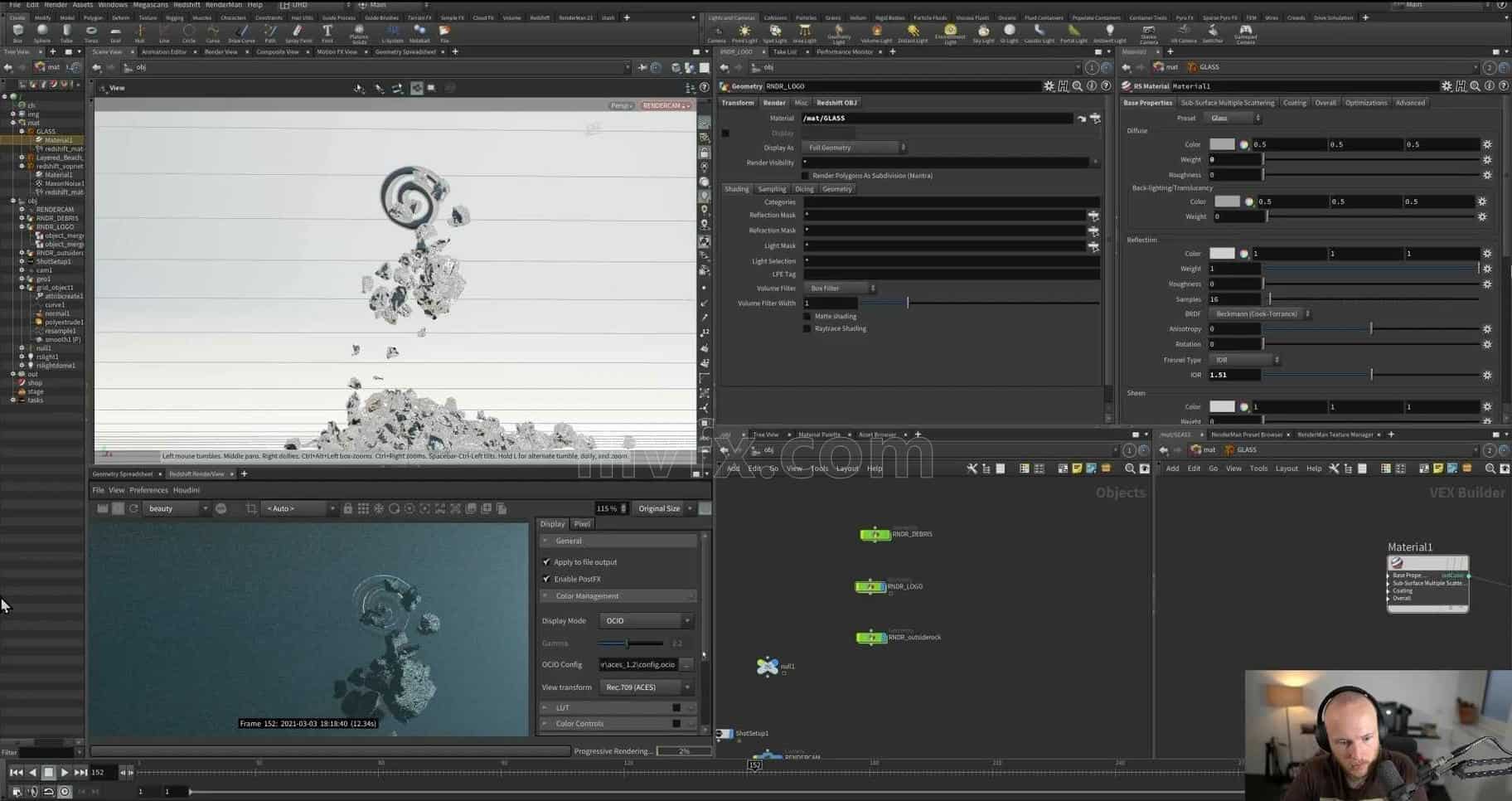Switch to the Sampling tab
The height and width of the screenshot is (801, 1512).
coord(771,189)
